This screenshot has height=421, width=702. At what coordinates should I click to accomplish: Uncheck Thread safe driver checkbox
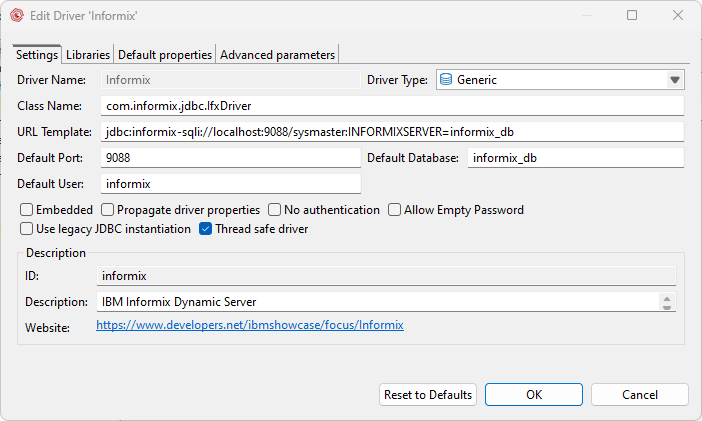tap(206, 229)
